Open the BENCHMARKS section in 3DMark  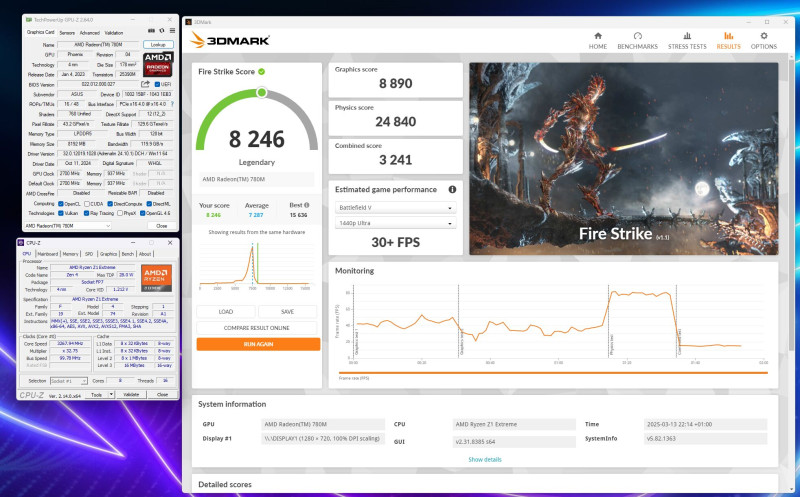coord(637,41)
